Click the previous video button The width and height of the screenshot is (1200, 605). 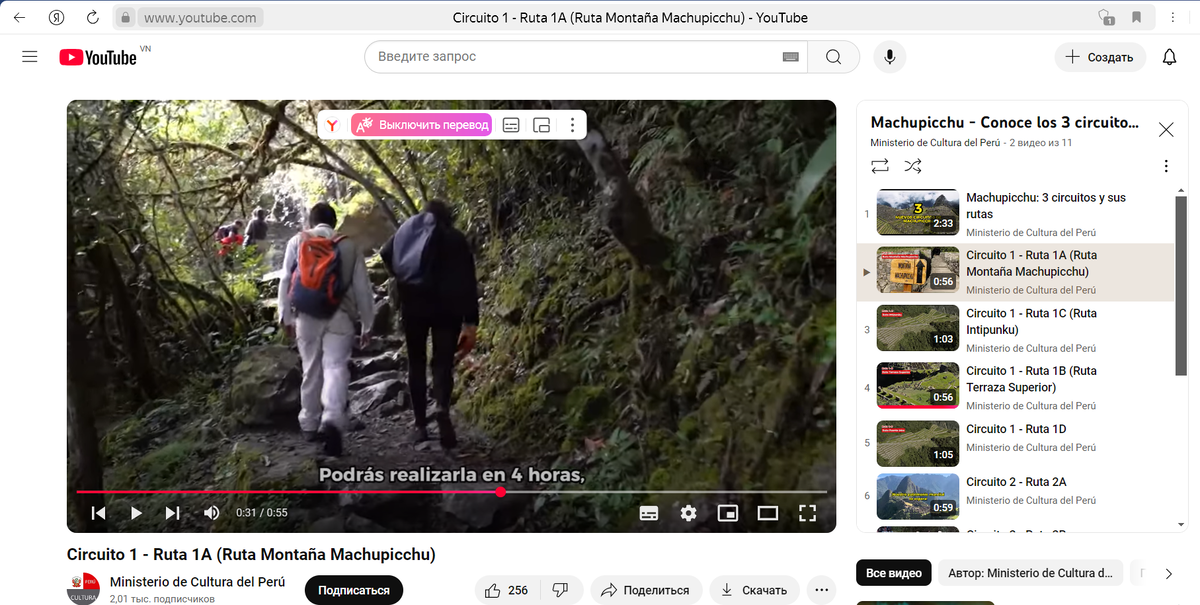pos(98,513)
